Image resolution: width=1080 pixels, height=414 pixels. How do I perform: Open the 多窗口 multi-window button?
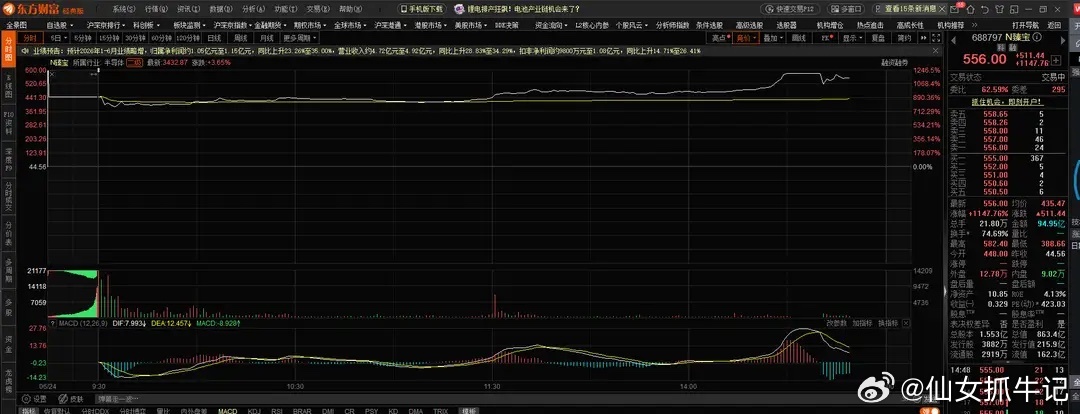click(x=846, y=9)
